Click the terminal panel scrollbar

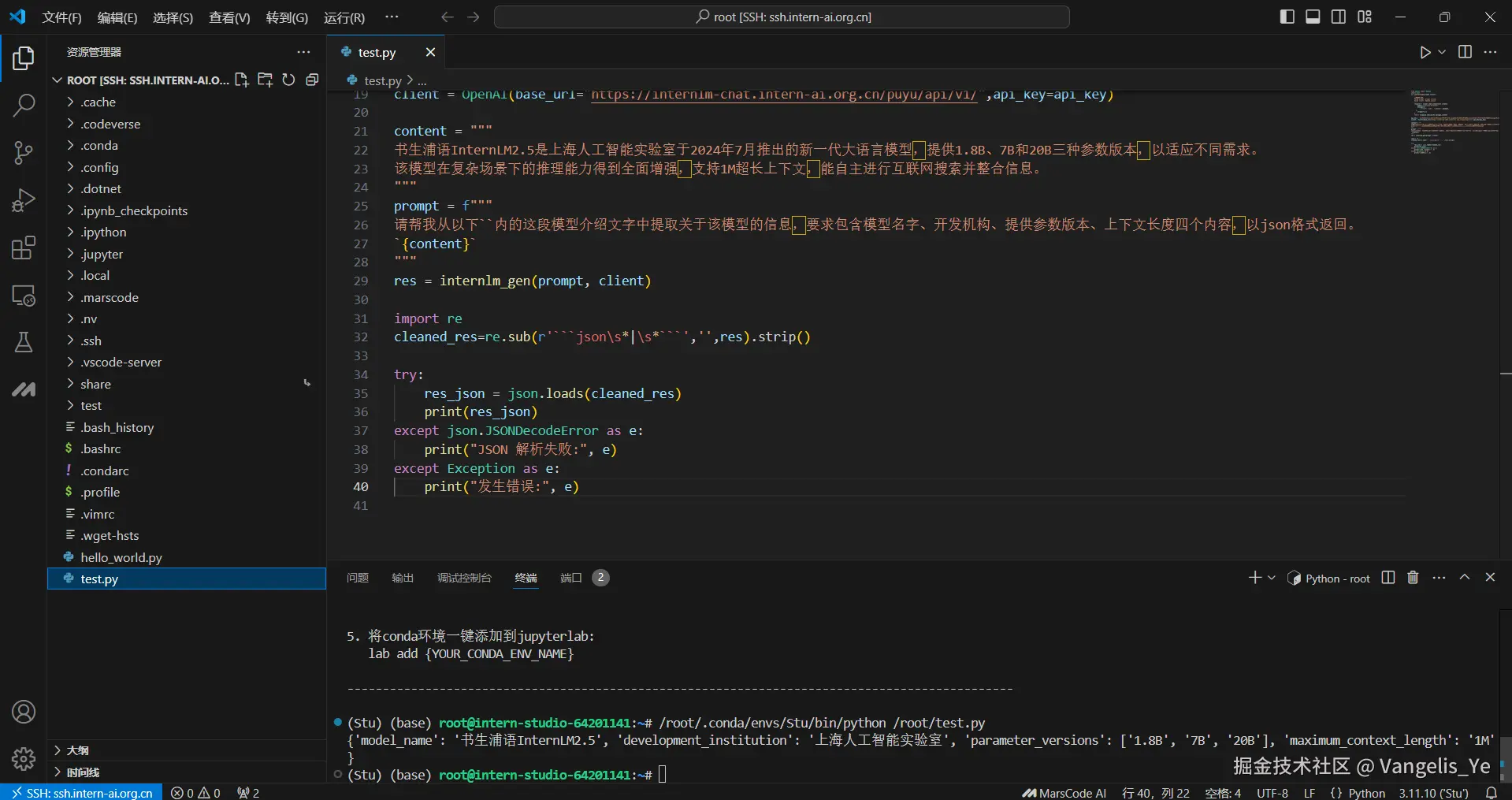click(1506, 759)
